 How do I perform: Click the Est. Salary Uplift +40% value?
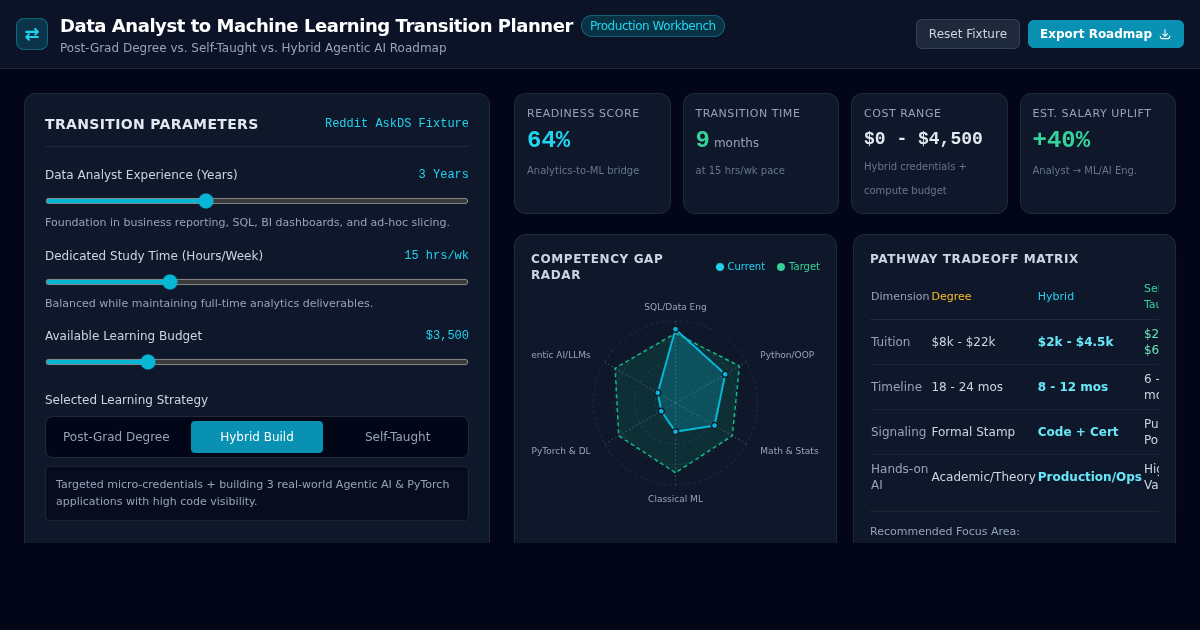tap(1061, 140)
